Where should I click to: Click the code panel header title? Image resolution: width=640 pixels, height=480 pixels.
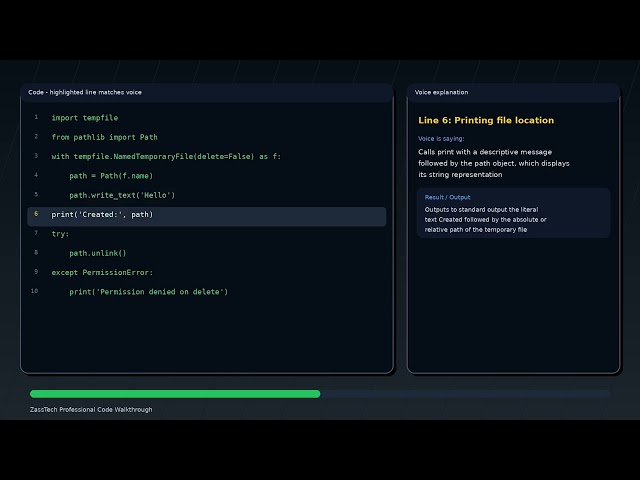[85, 92]
